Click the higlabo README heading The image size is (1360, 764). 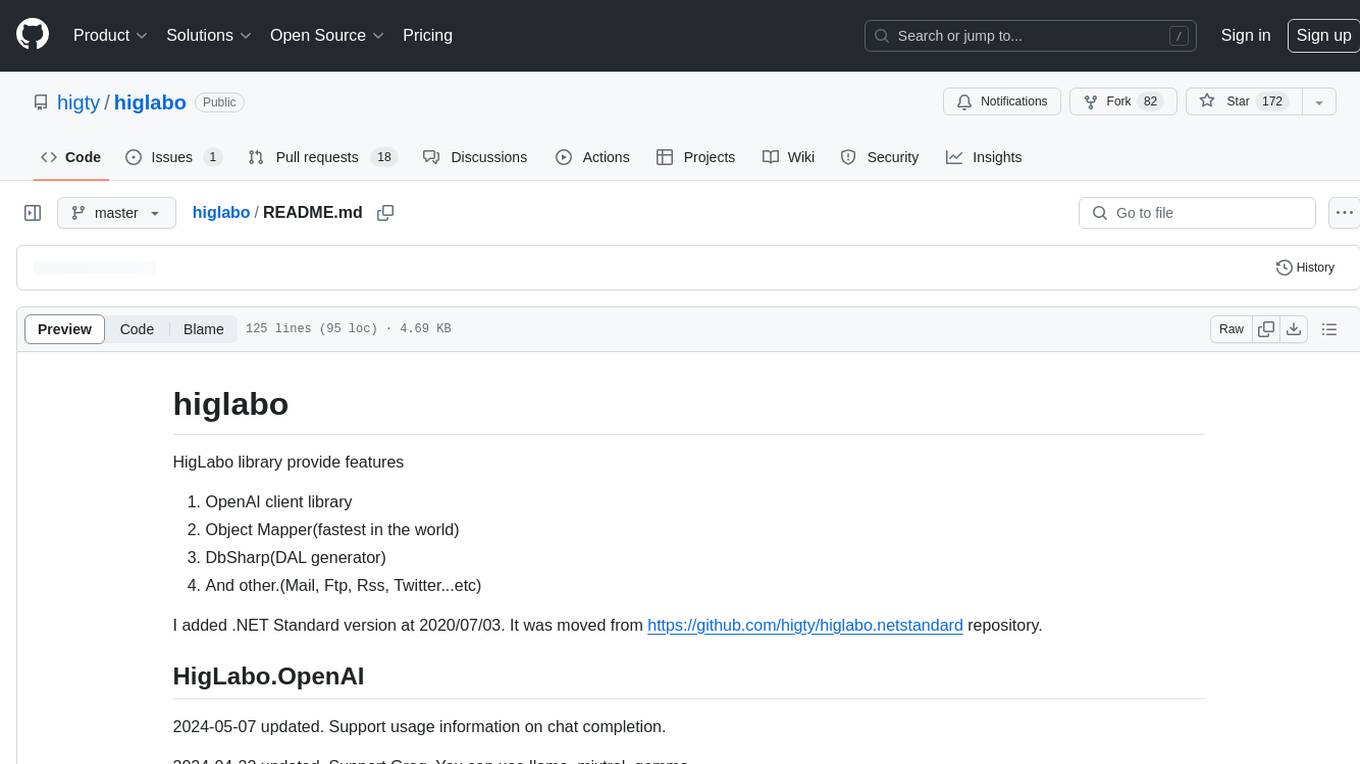click(x=231, y=403)
